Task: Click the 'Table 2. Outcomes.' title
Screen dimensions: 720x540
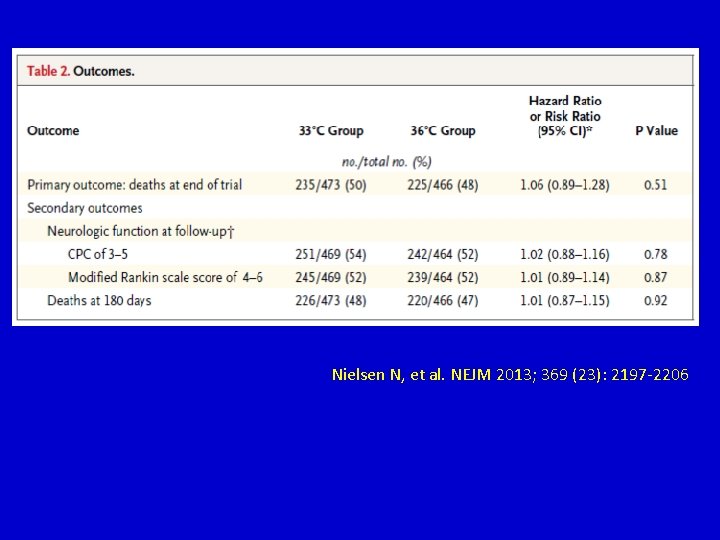Action: pos(80,71)
